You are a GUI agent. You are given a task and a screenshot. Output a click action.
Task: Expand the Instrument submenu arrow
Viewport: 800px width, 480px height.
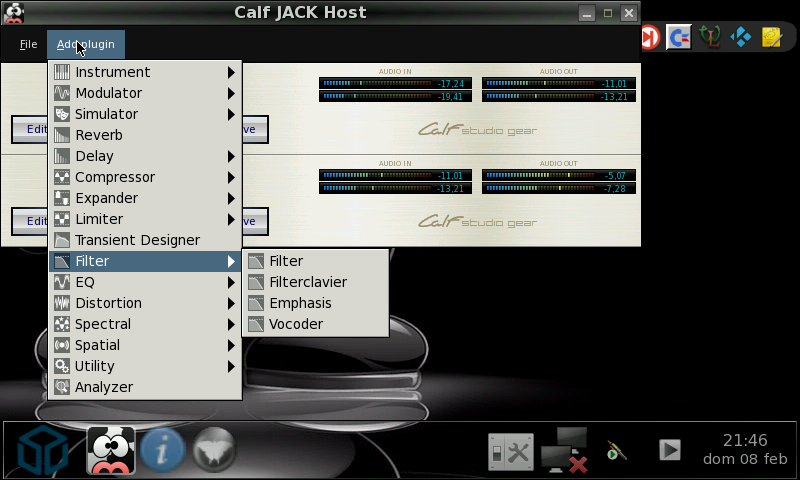(x=231, y=72)
